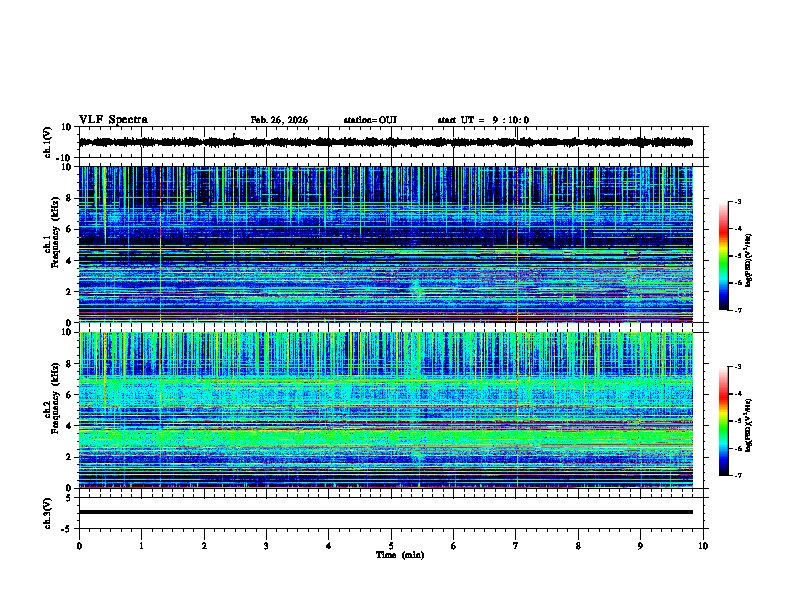Click the date text "Feb. 26, 2026"

click(279, 120)
